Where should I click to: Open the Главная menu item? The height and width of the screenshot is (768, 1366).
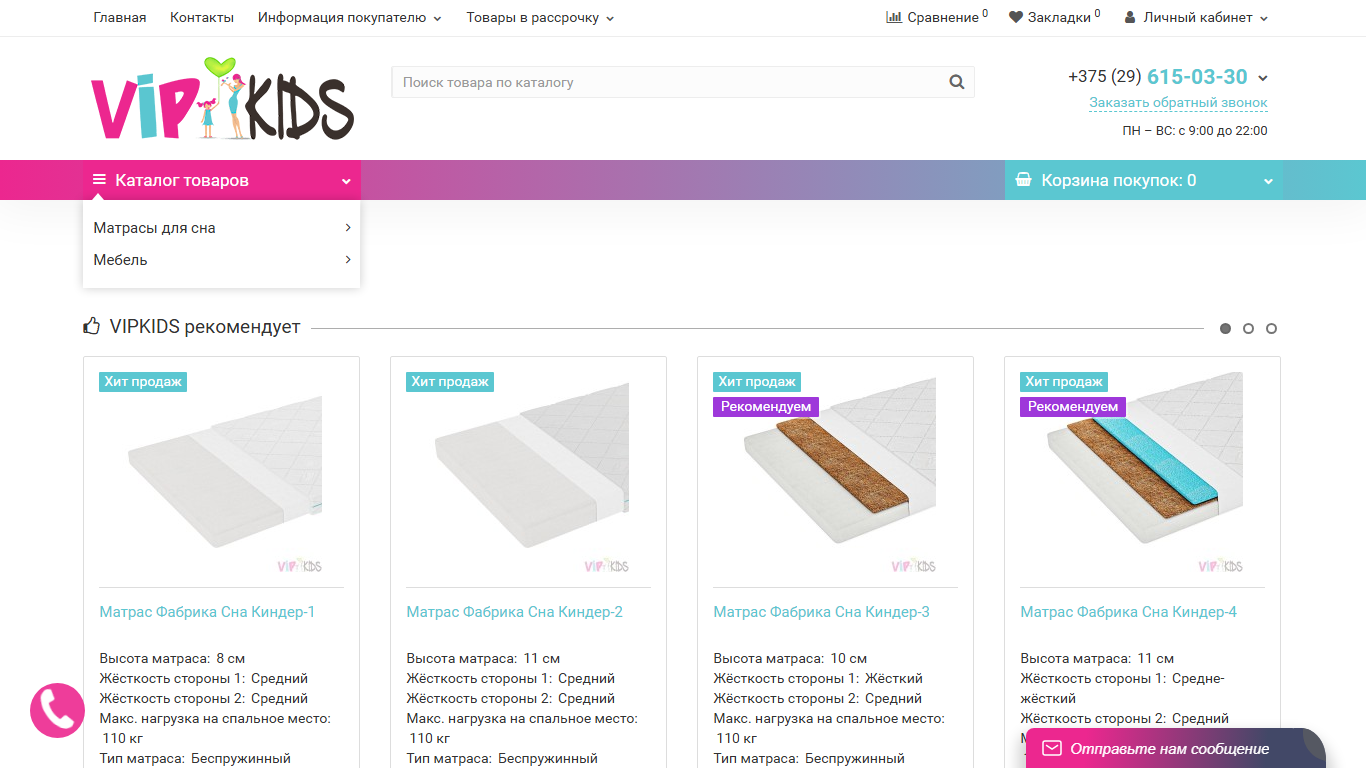[x=119, y=17]
